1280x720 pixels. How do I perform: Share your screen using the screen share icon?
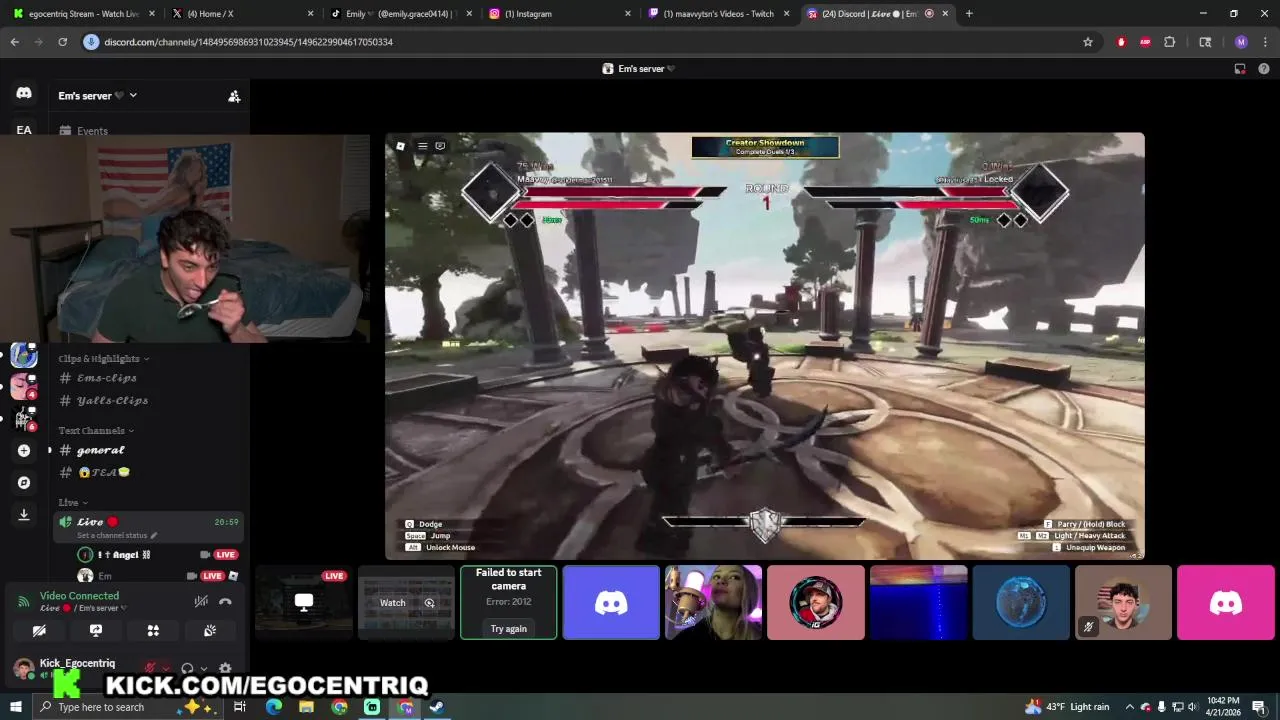[x=96, y=631]
